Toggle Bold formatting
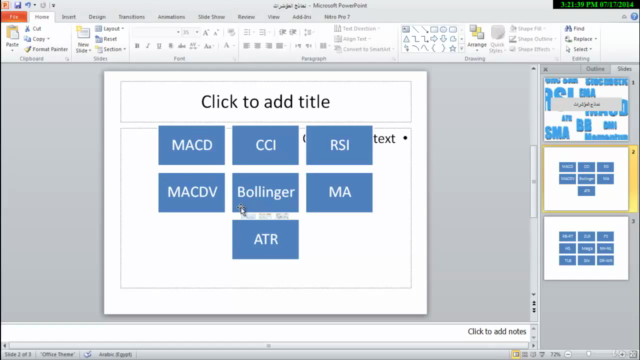640x360 pixels. click(137, 46)
